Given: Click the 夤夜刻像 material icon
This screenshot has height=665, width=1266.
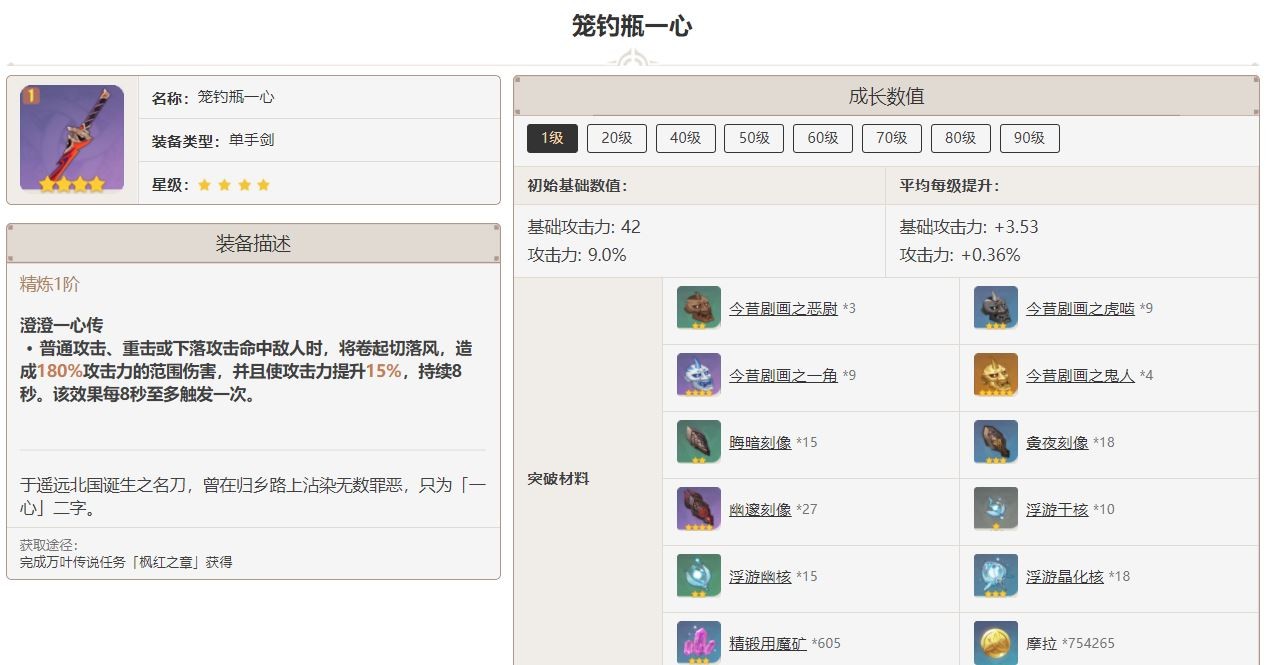Looking at the screenshot, I should [x=996, y=442].
